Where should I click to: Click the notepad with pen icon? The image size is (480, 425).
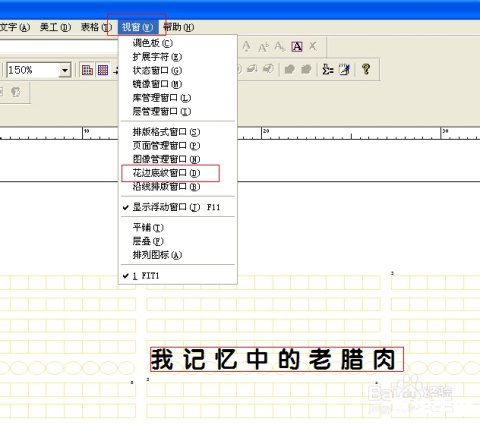[345, 69]
